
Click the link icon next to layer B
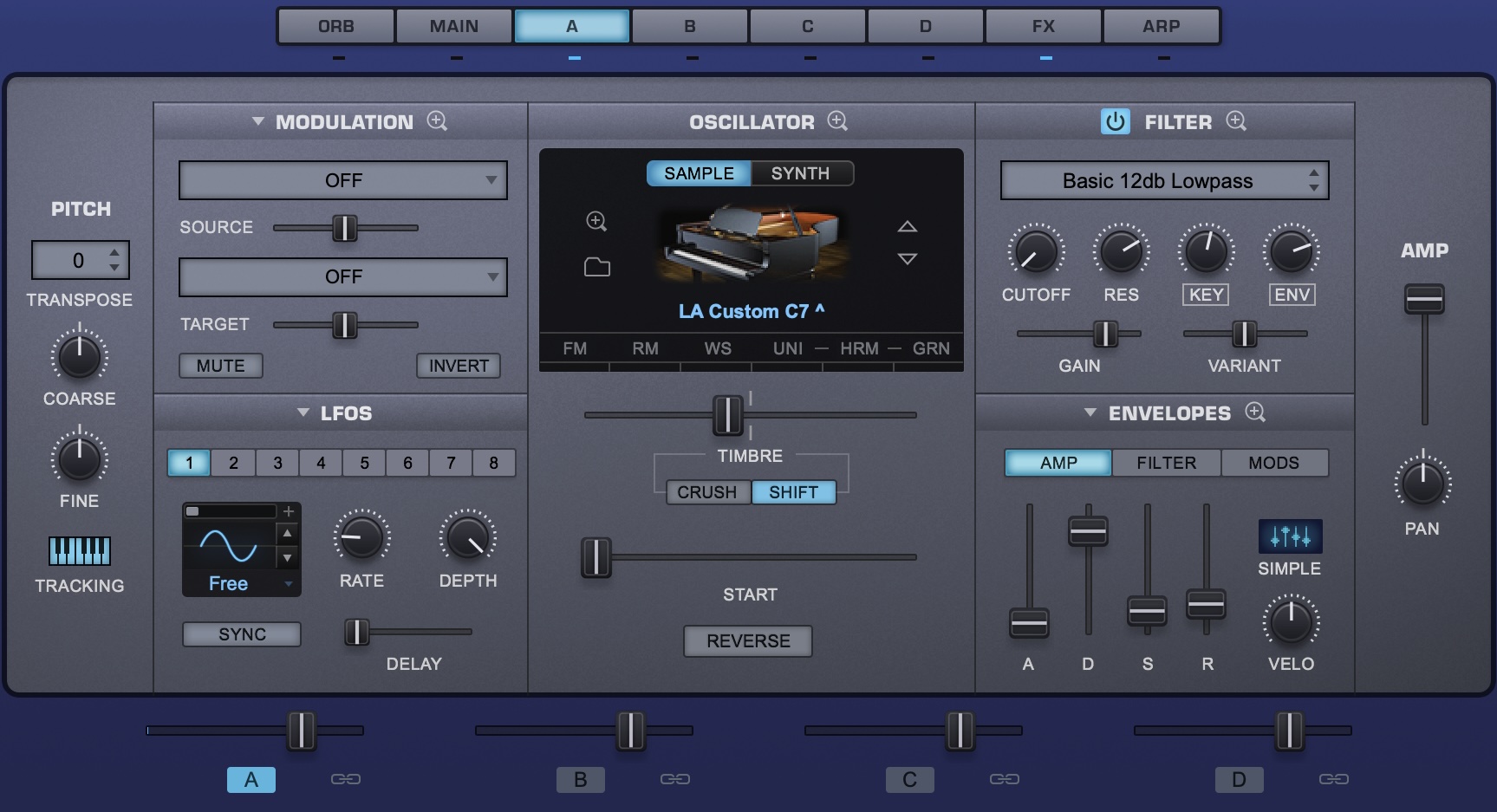click(675, 779)
